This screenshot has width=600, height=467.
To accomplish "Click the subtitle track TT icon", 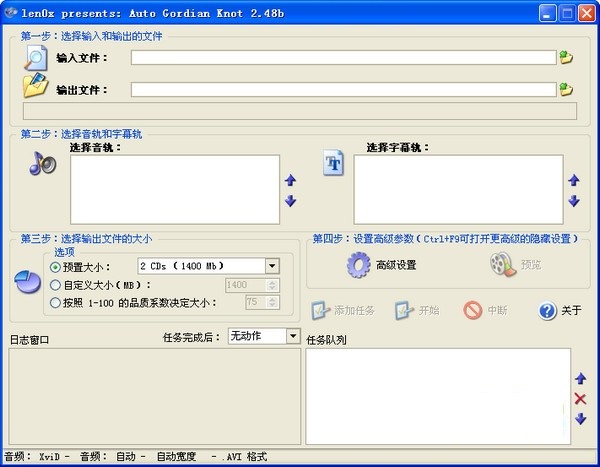I will [x=333, y=163].
